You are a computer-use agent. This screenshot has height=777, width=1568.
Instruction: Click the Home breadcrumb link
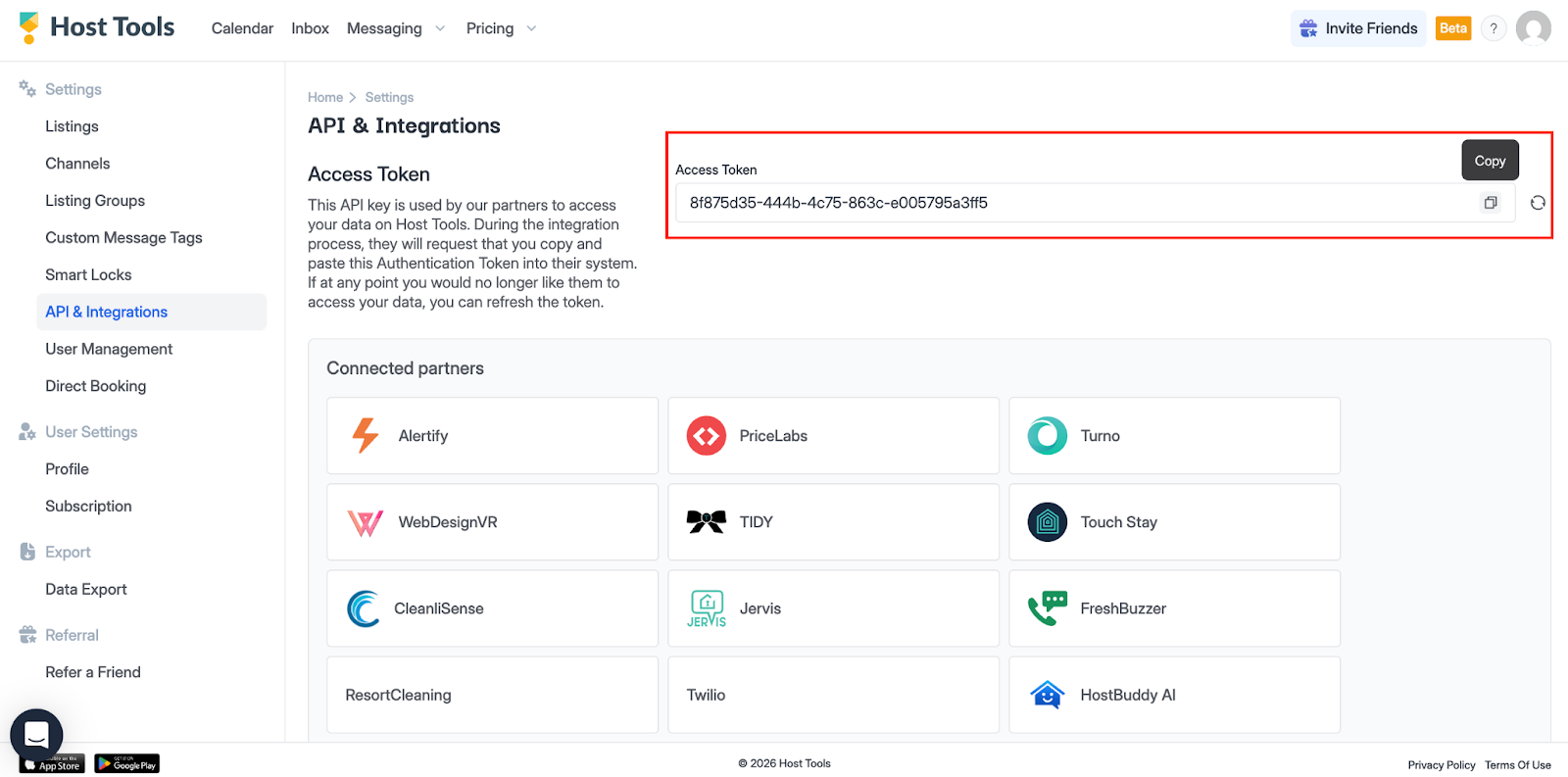pyautogui.click(x=324, y=97)
